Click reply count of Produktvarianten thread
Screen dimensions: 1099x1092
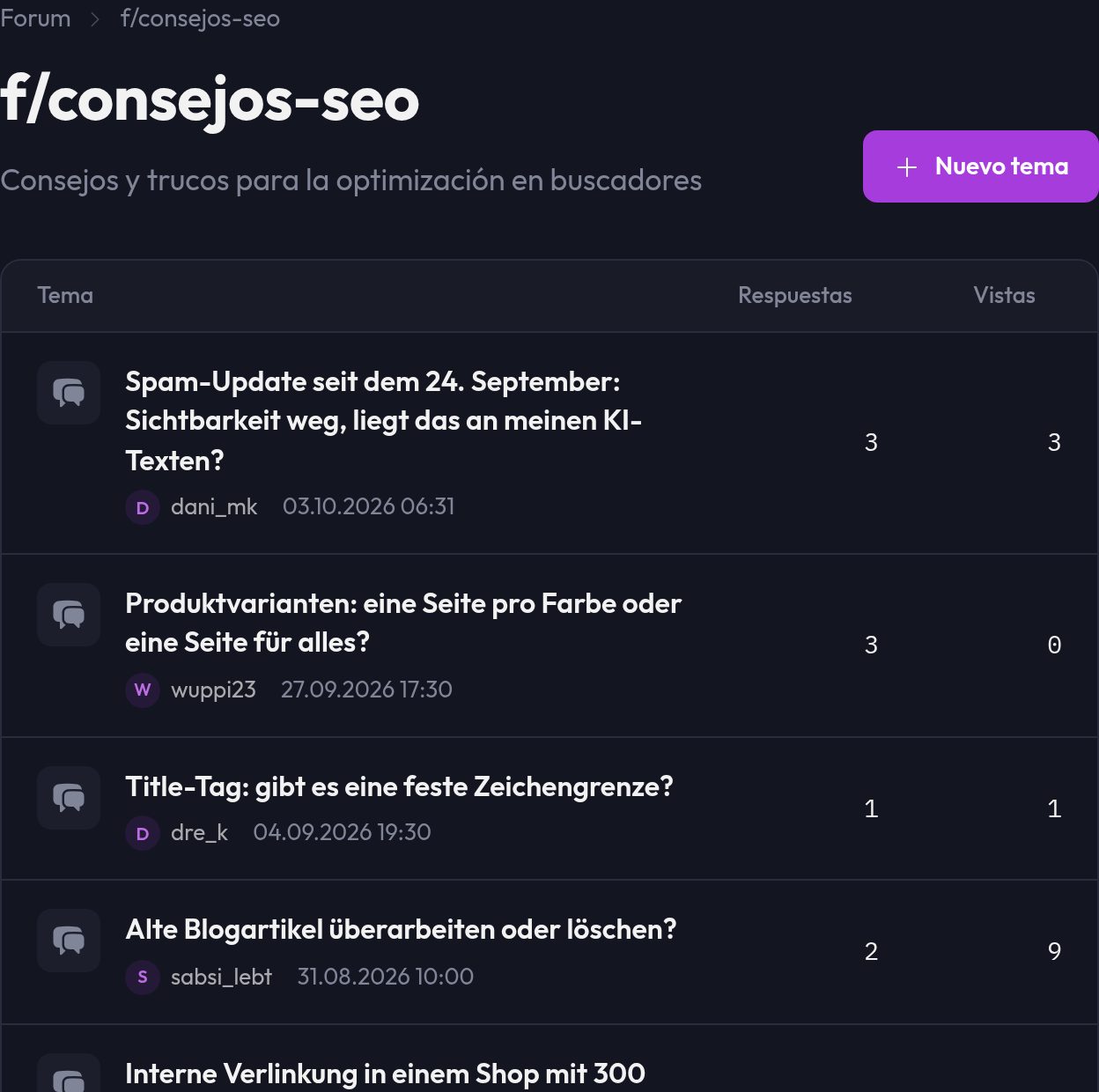click(871, 645)
